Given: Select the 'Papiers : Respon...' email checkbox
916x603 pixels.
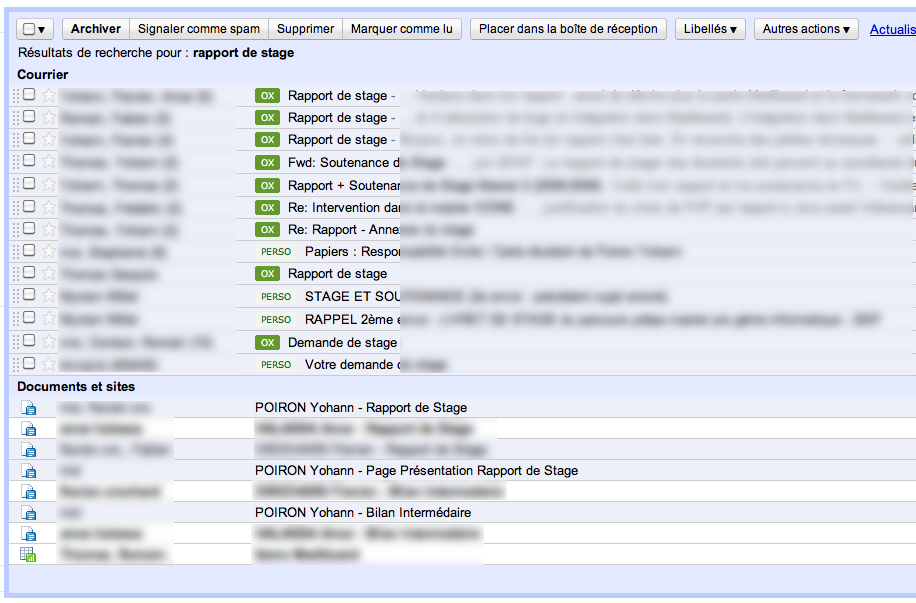Looking at the screenshot, I should point(29,251).
